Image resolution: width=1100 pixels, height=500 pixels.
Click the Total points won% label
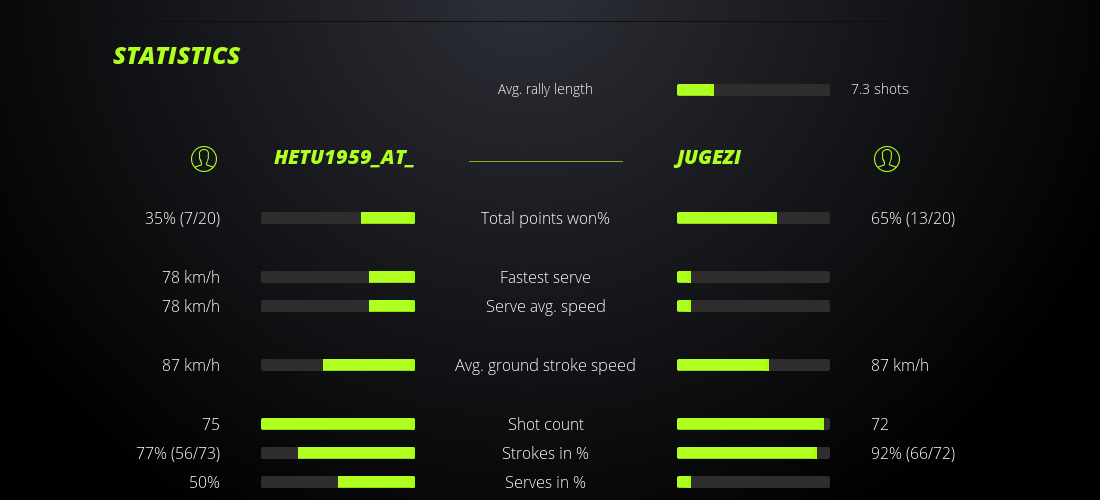(x=545, y=218)
